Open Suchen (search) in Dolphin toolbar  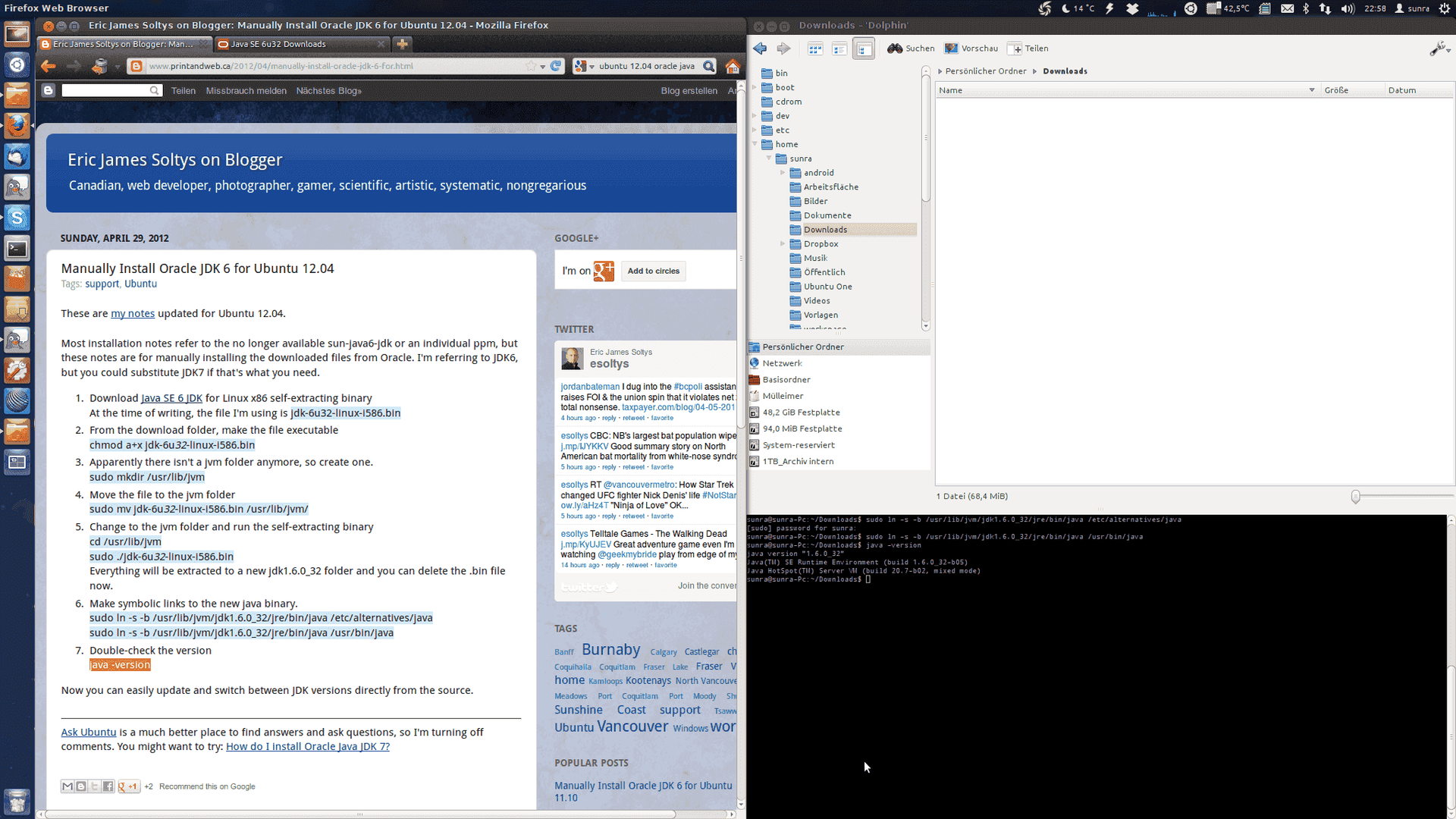tap(911, 49)
